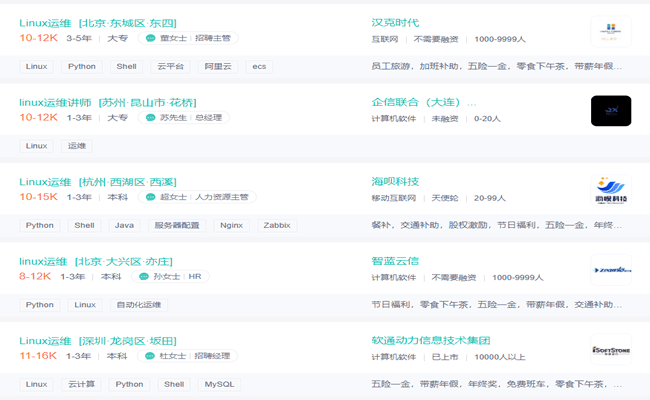Open the 海呗科技 company link
The width and height of the screenshot is (650, 400).
click(x=395, y=182)
